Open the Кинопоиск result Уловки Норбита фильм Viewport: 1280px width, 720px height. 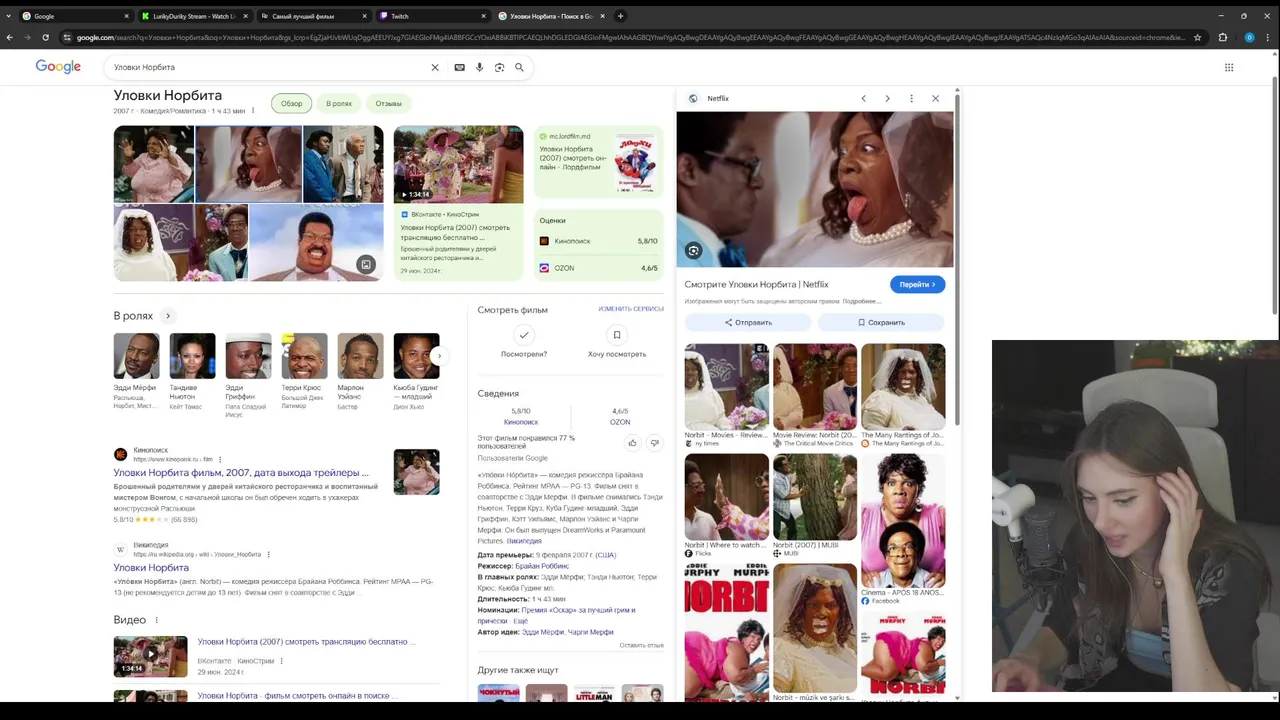(x=241, y=473)
